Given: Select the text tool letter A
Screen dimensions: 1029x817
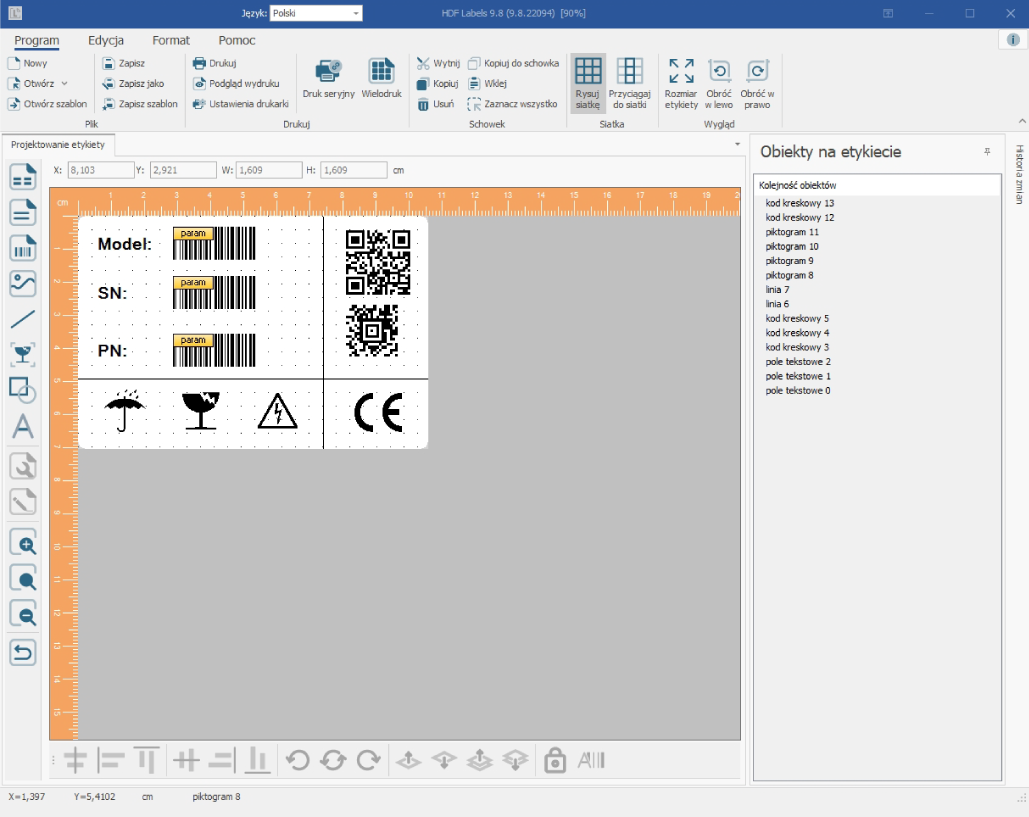Looking at the screenshot, I should pos(23,427).
